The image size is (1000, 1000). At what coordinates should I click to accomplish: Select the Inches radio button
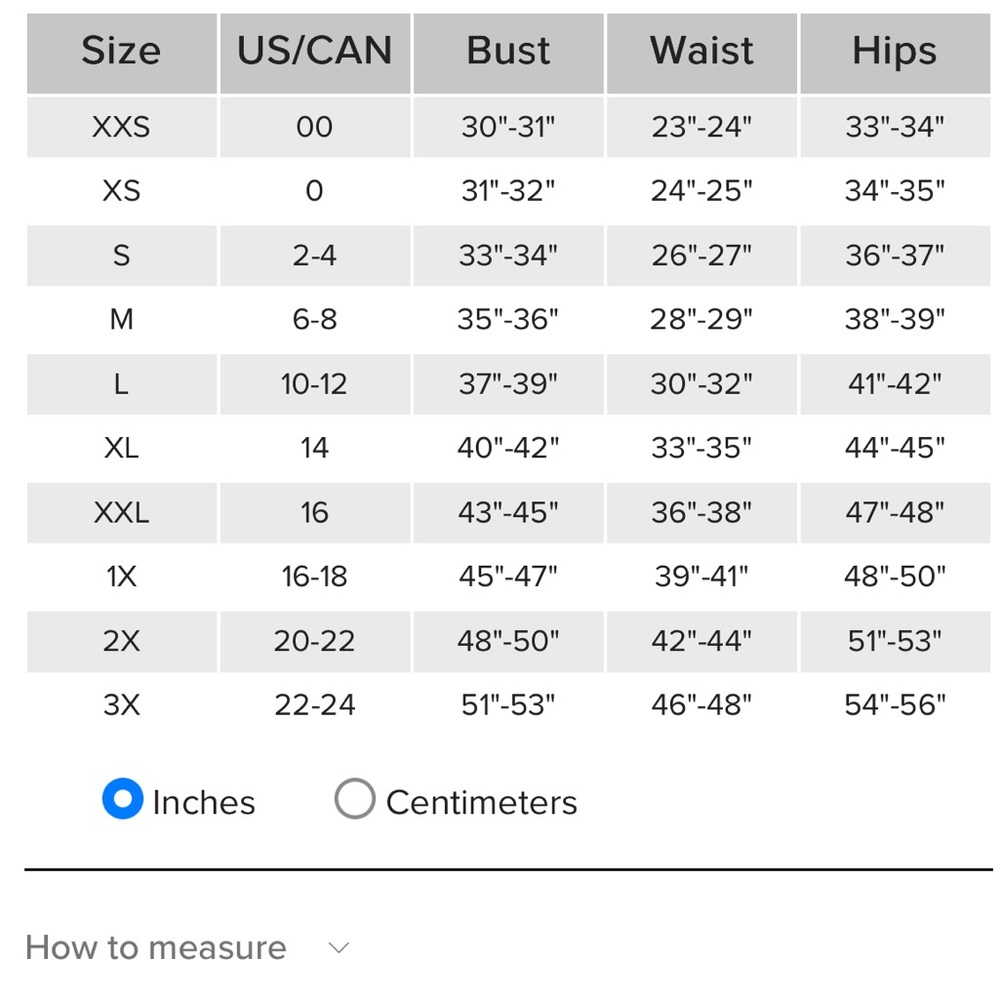coord(122,798)
